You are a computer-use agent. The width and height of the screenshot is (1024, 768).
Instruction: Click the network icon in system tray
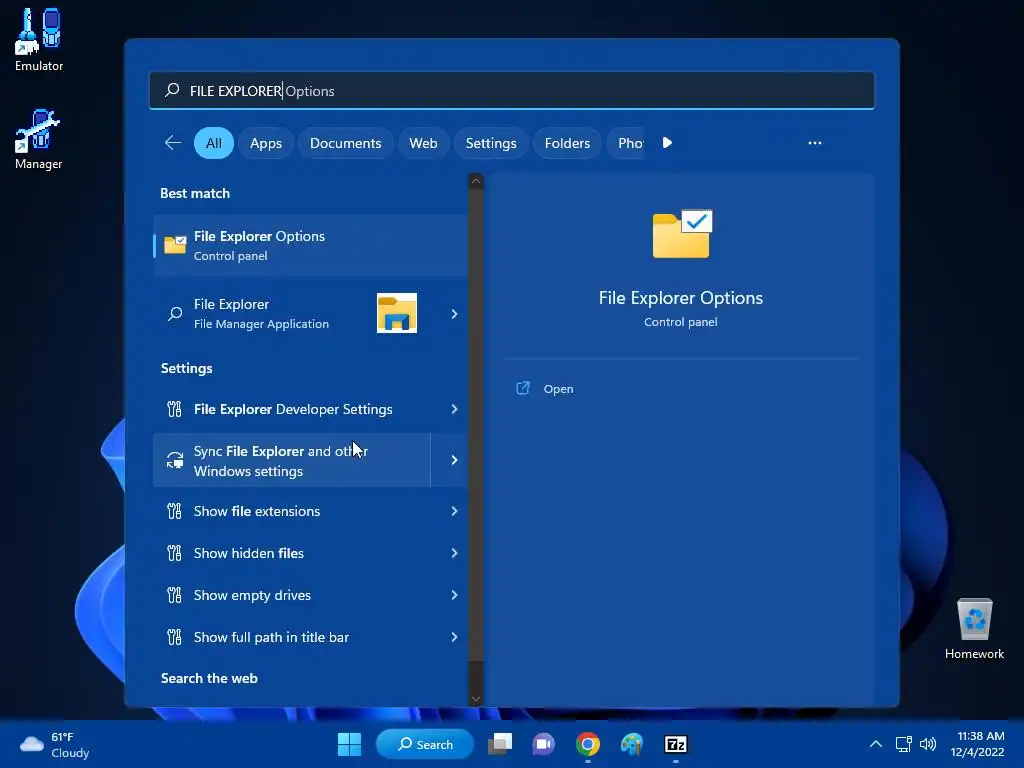(x=904, y=744)
